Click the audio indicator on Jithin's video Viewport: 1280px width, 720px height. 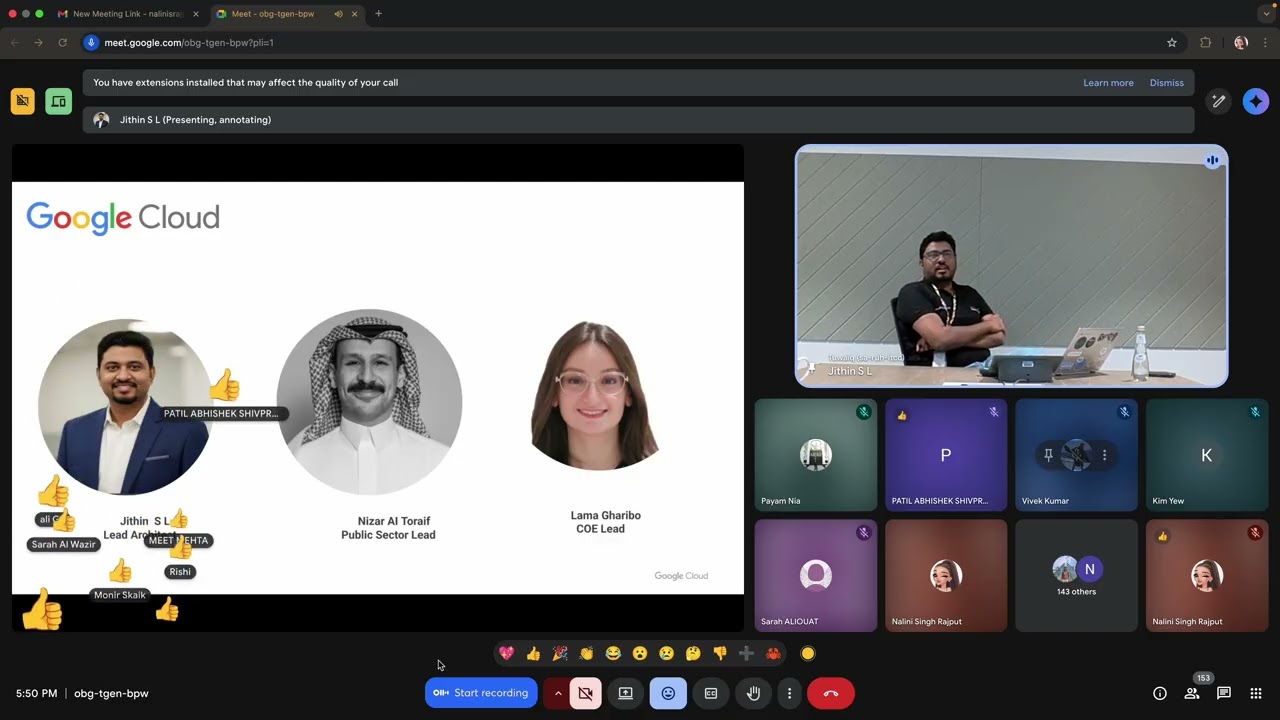(1212, 160)
